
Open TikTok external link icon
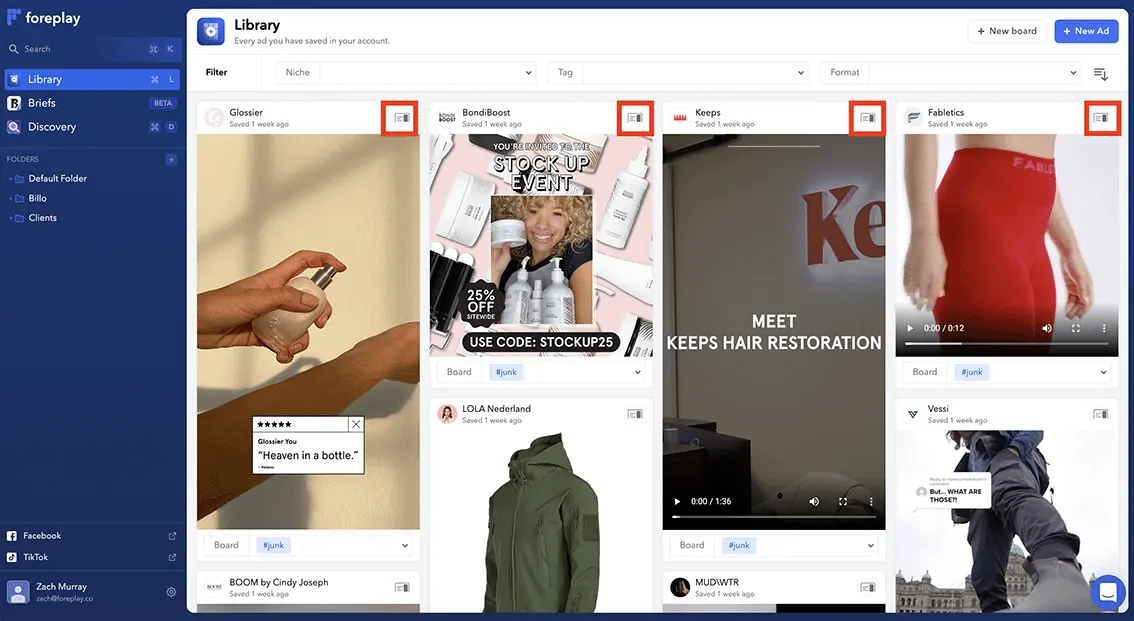coord(172,557)
